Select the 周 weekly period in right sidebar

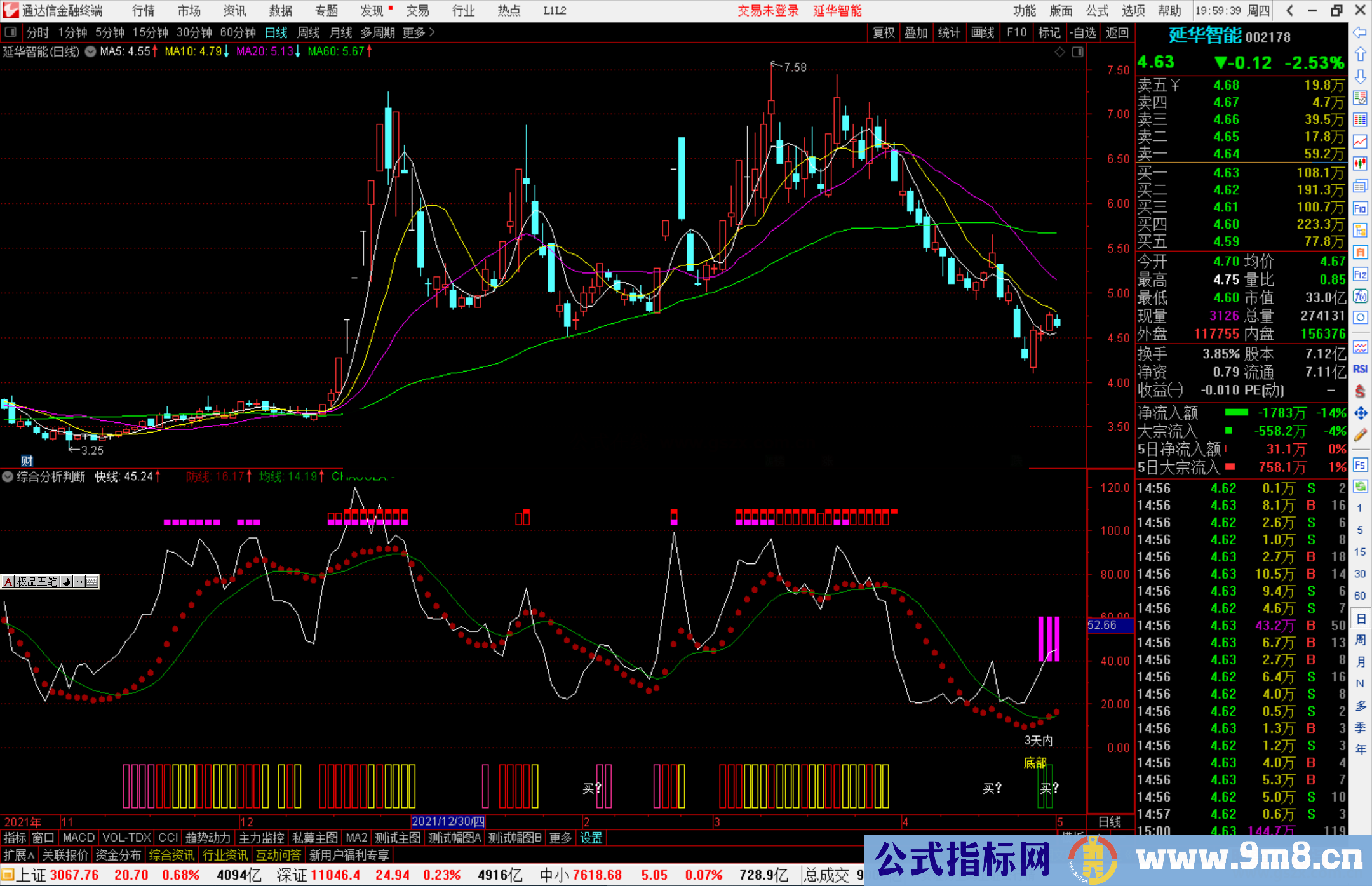pos(1360,640)
